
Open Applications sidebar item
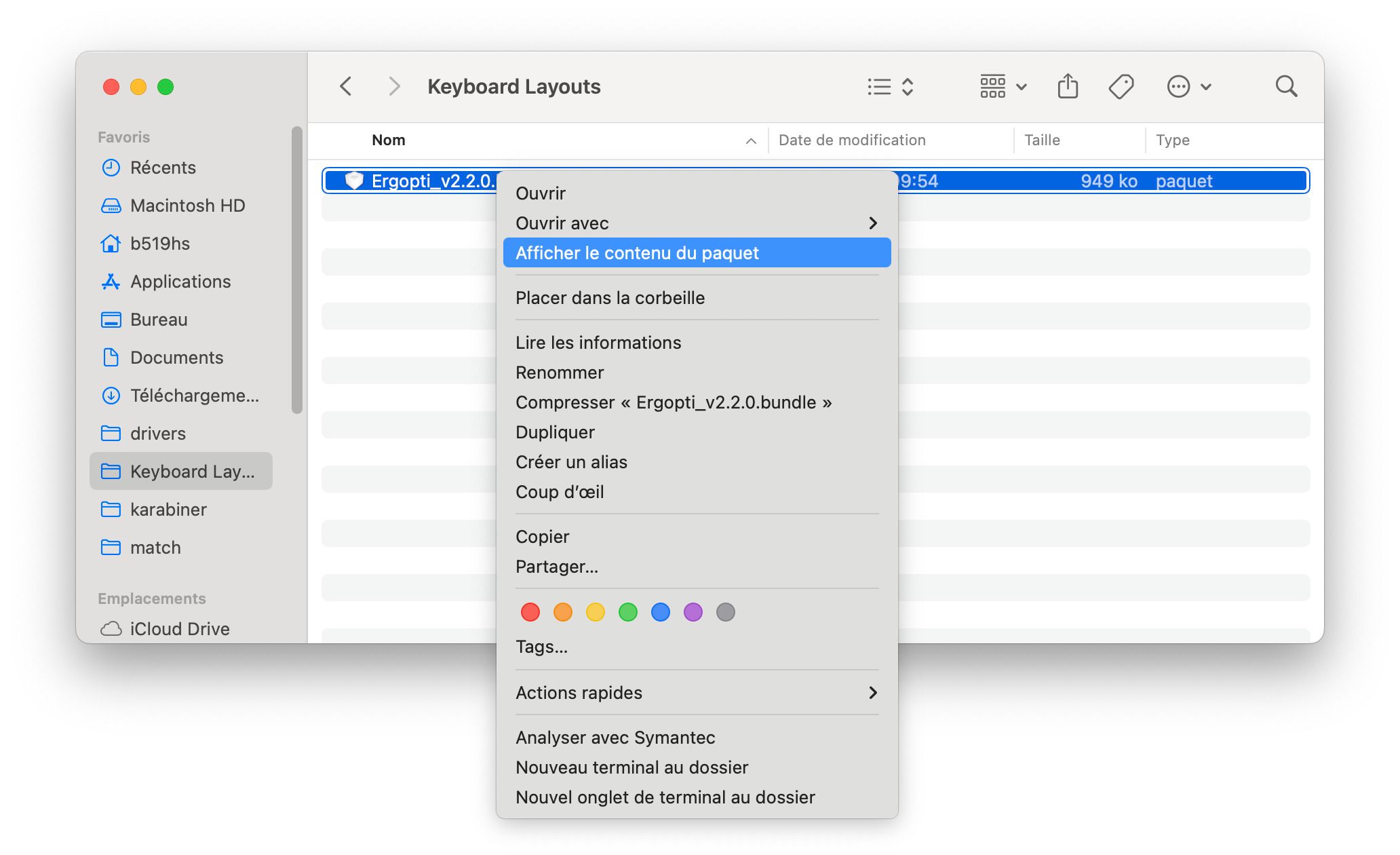[x=180, y=282]
